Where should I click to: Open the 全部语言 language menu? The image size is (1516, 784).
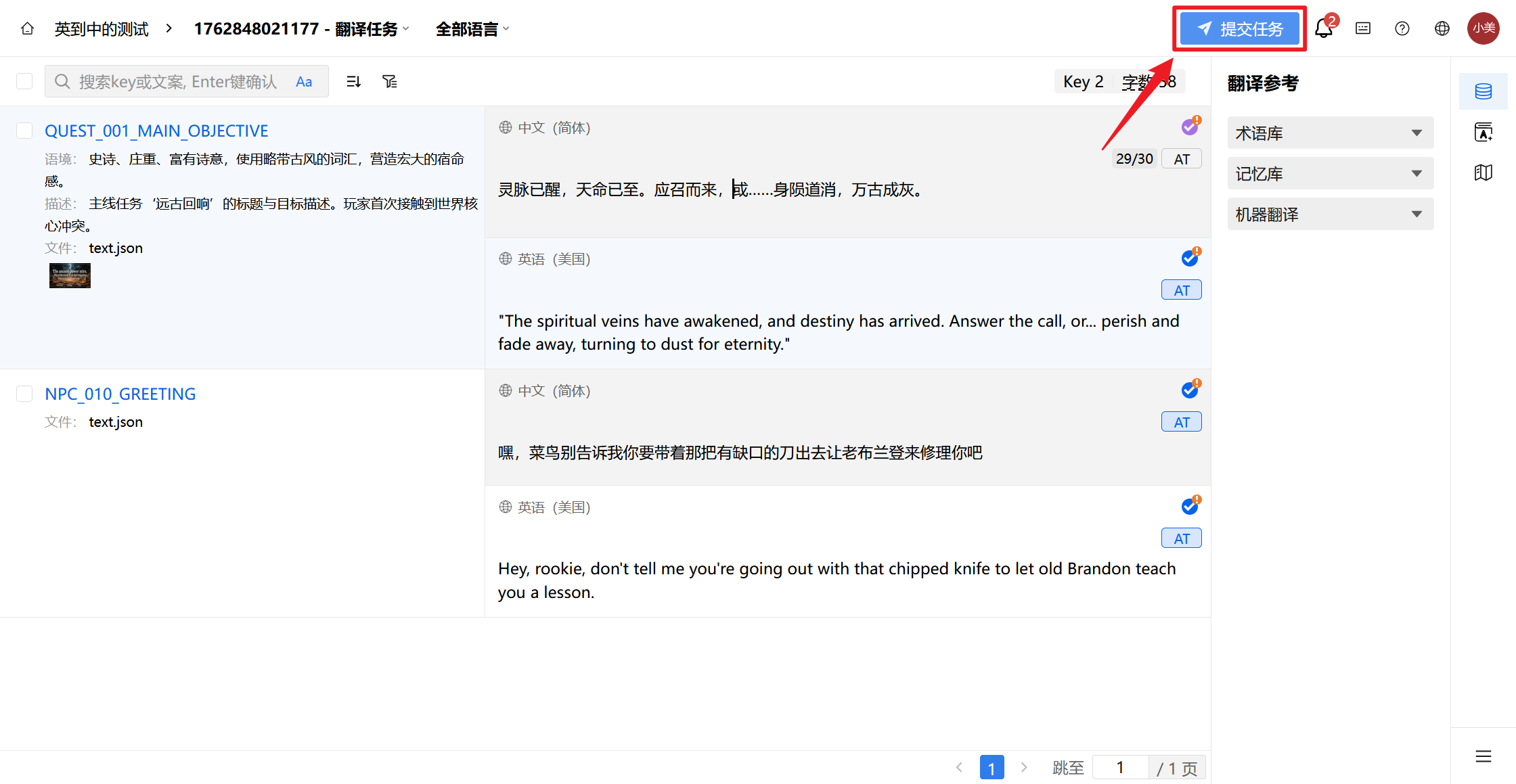(x=472, y=29)
